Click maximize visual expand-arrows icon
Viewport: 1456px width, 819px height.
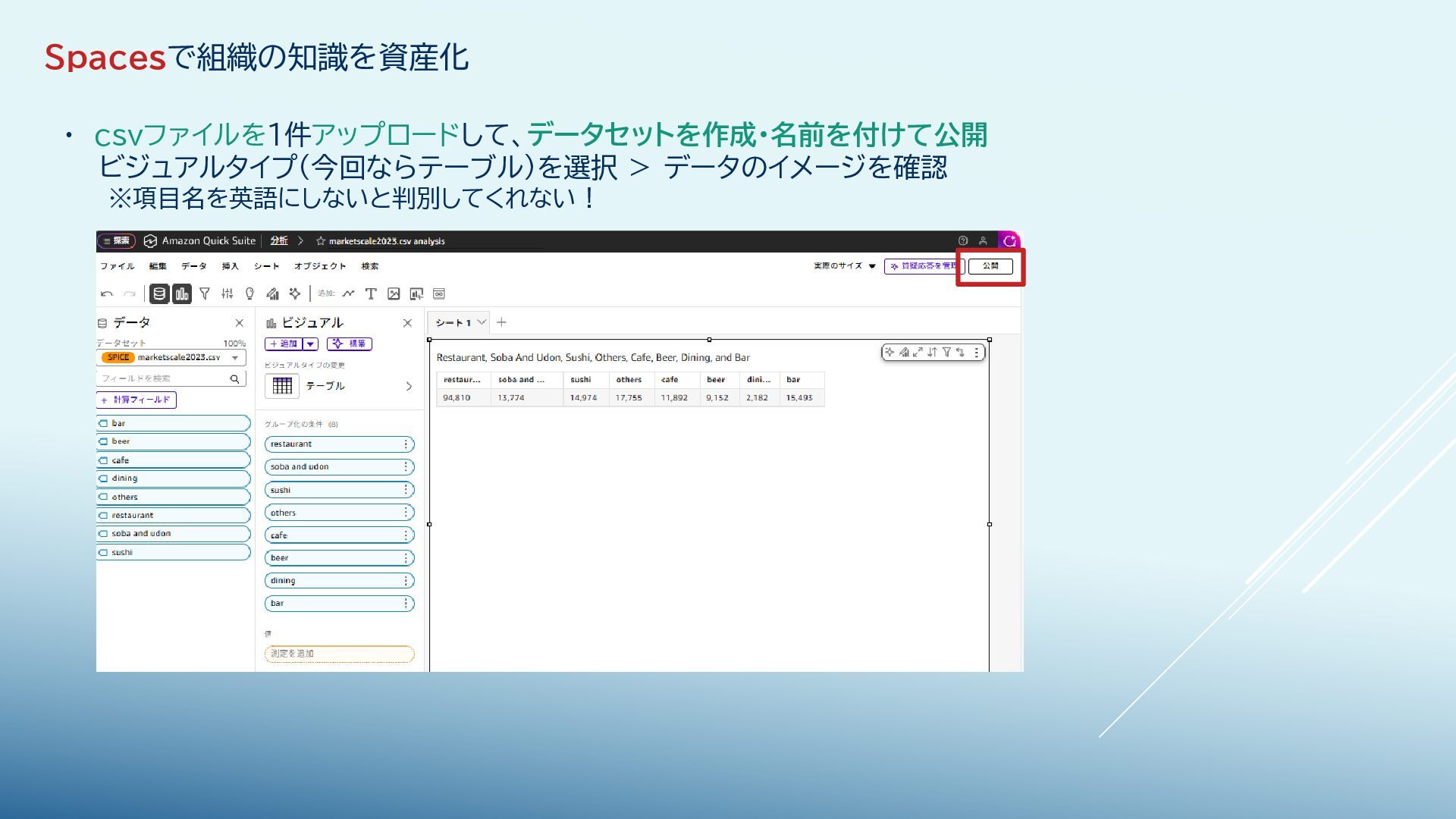[918, 352]
